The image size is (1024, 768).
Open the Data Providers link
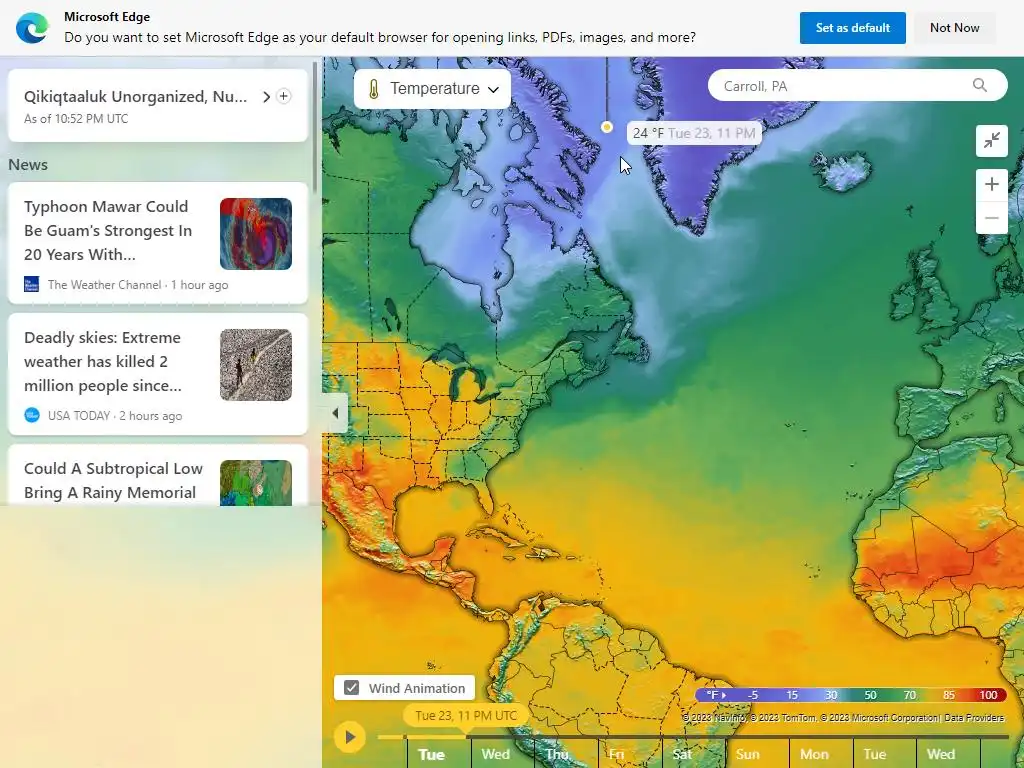coord(974,718)
